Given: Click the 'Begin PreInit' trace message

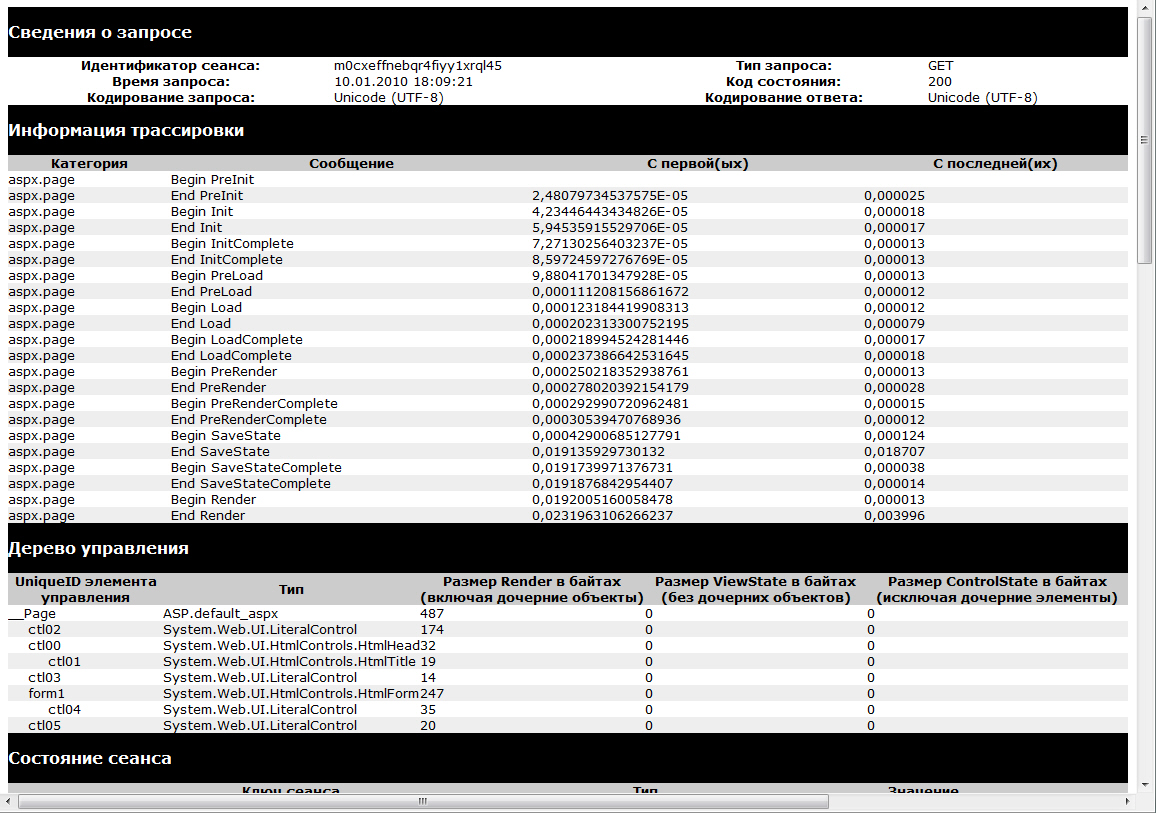Looking at the screenshot, I should [212, 180].
